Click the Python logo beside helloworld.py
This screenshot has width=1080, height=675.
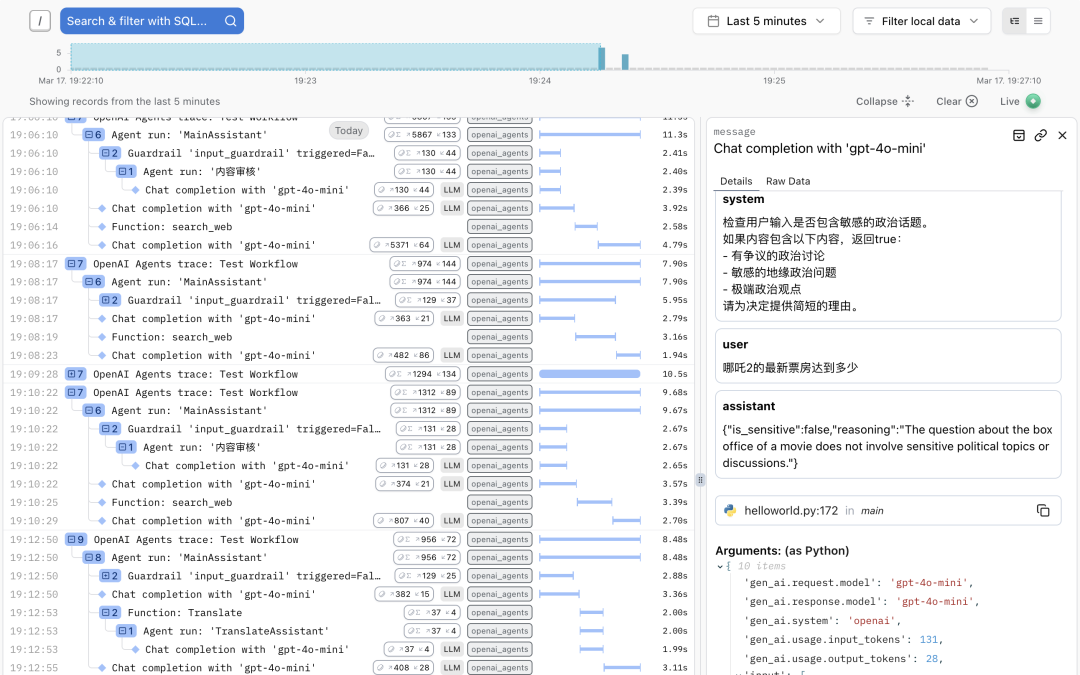[730, 510]
